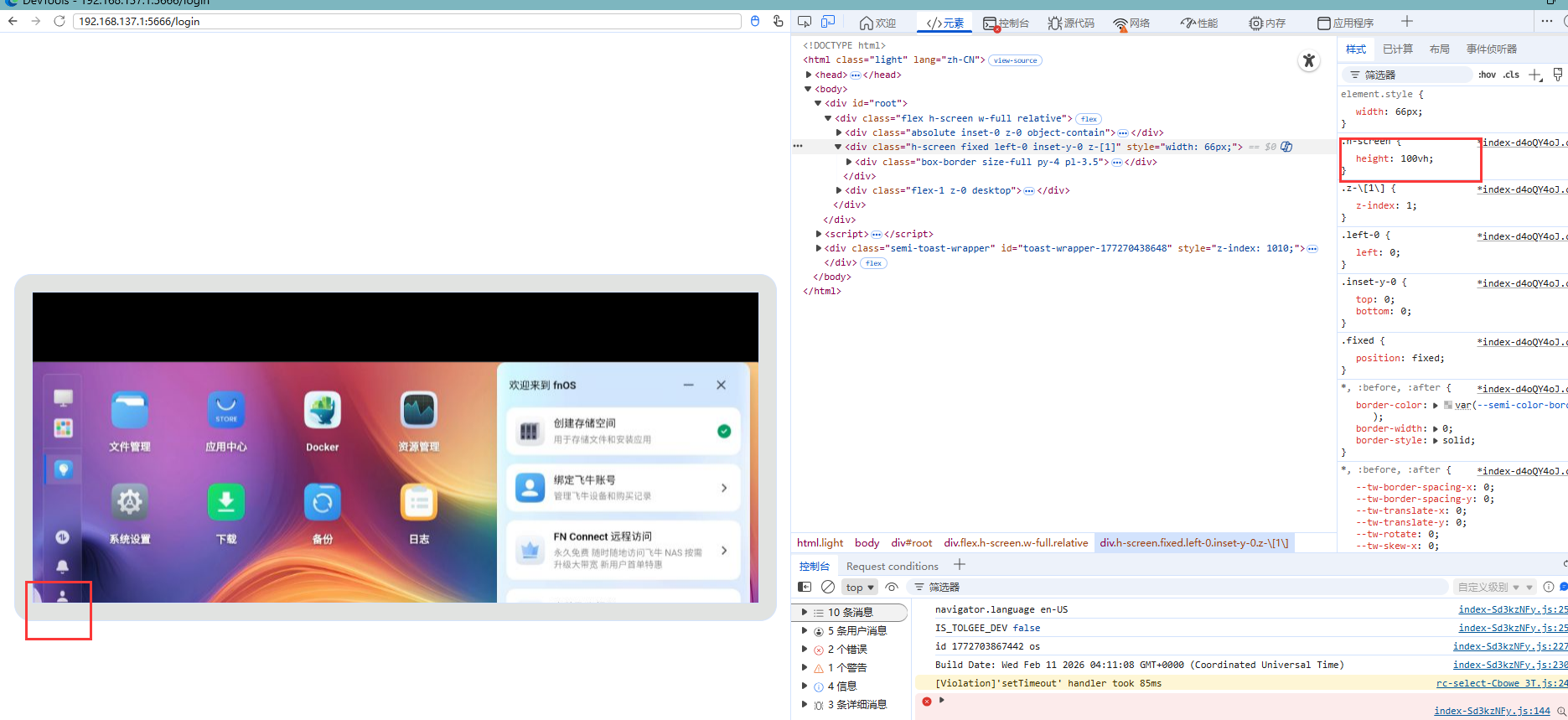Open the 自定义级别 log level dropdown
1568x720 pixels.
pos(1494,587)
